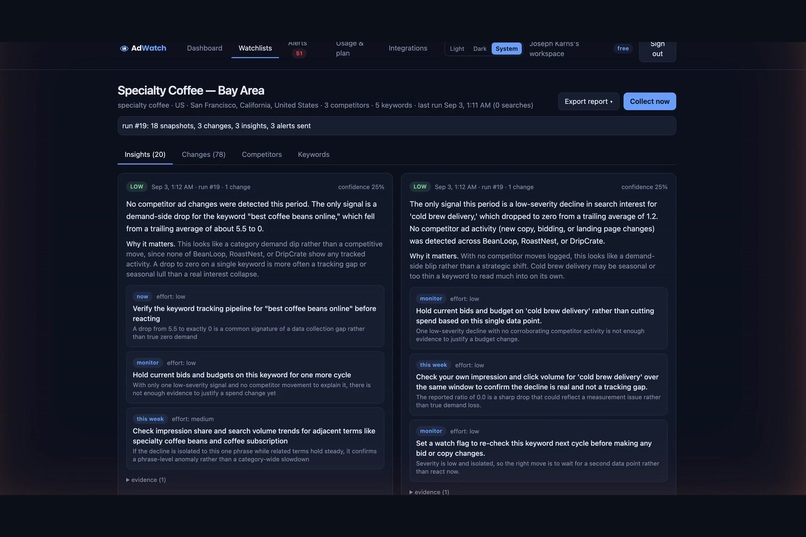The image size is (806, 537).
Task: Expand evidence (1) under cold brew delivery insight
Action: 429,492
